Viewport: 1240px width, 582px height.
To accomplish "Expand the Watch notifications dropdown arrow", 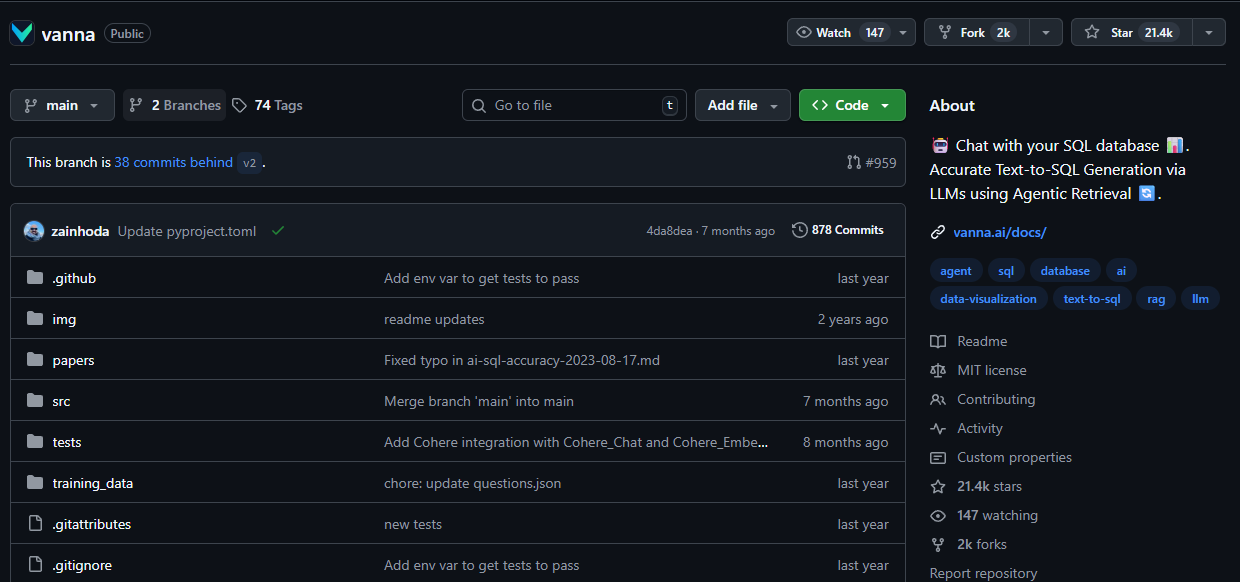I will (x=904, y=33).
